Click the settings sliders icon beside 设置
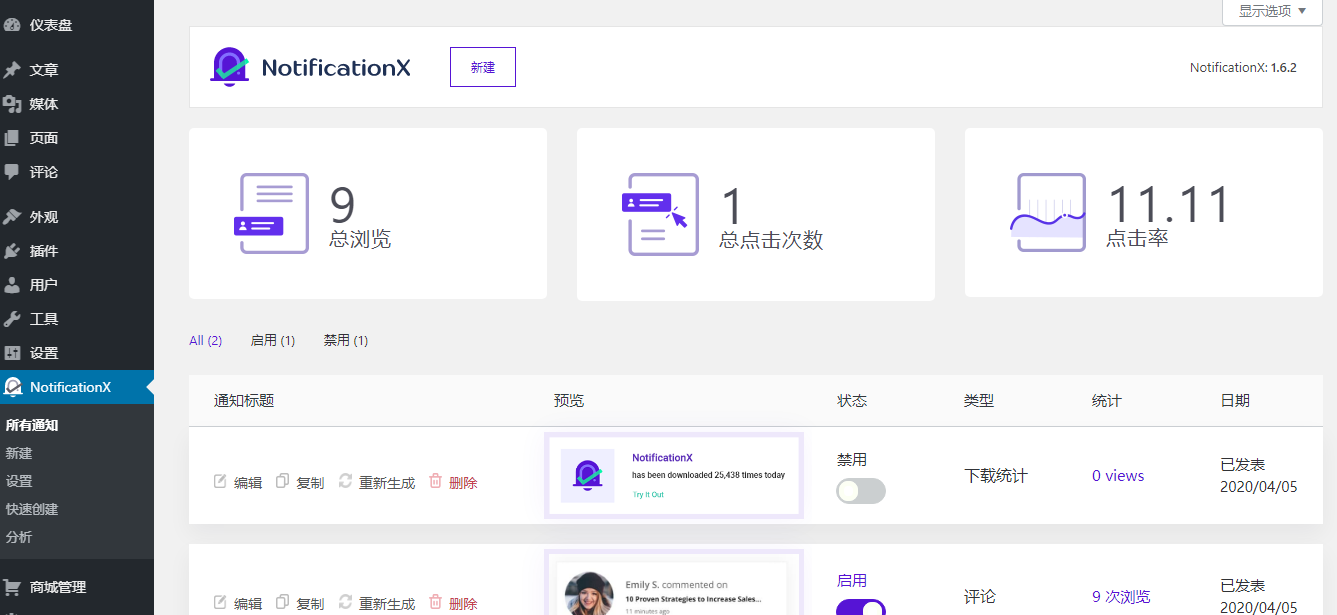The width and height of the screenshot is (1337, 615). [x=12, y=353]
